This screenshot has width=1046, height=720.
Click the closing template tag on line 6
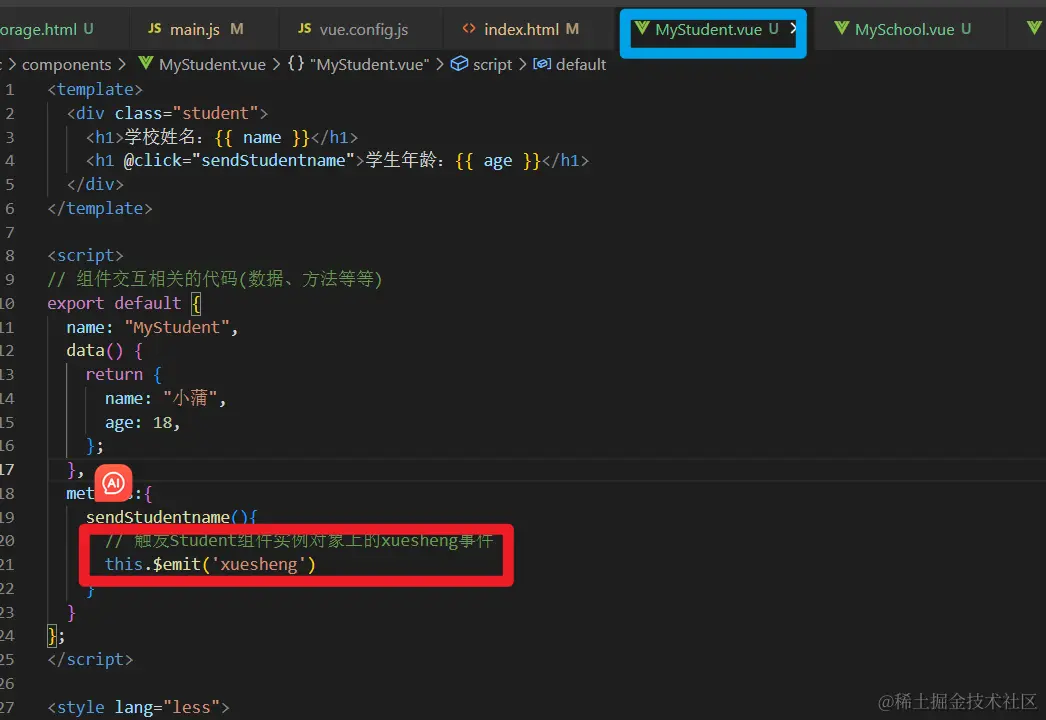pos(99,208)
